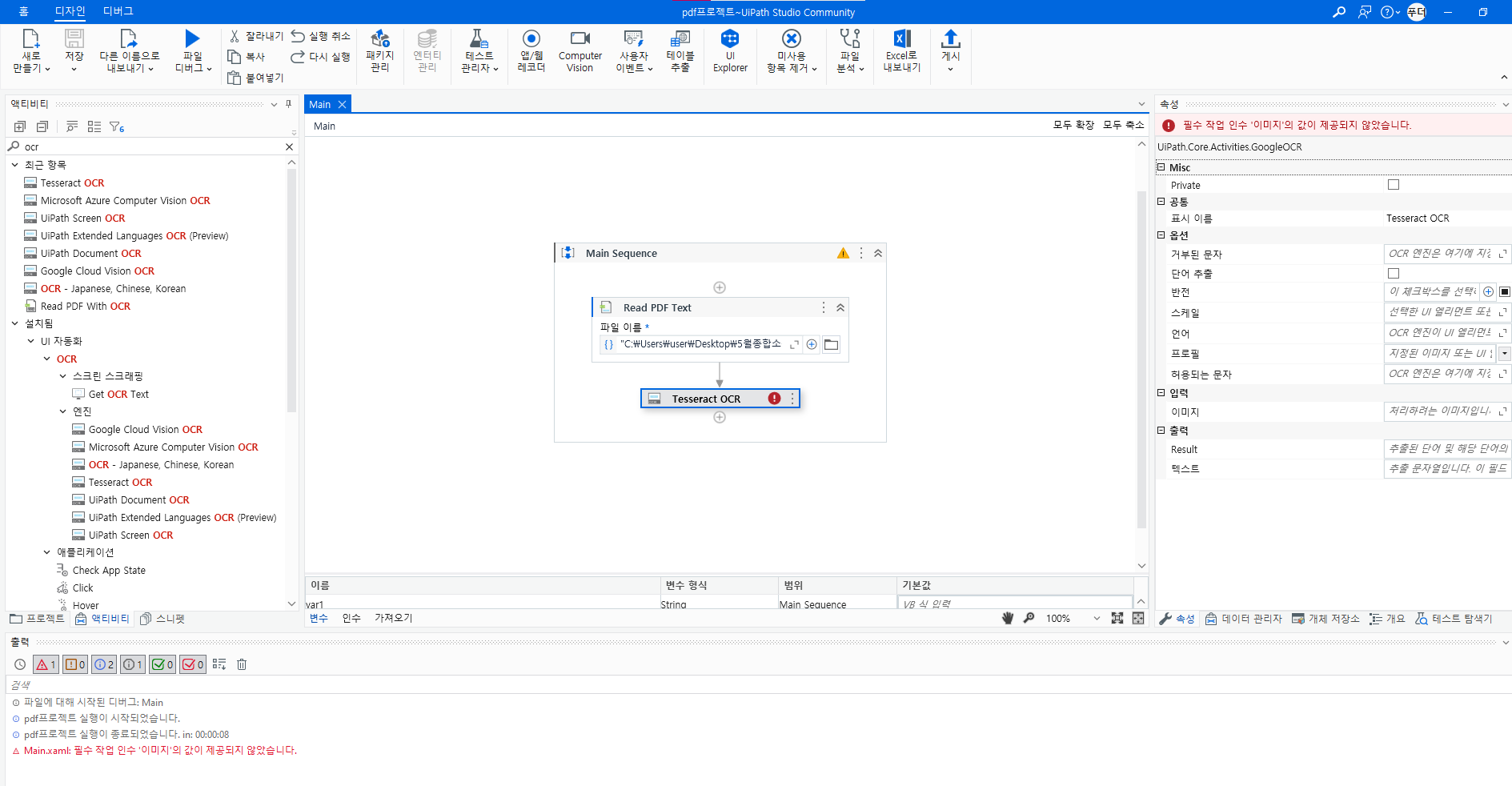The width and height of the screenshot is (1512, 786).
Task: Switch to the 디자인 ribbon tab
Action: (70, 11)
